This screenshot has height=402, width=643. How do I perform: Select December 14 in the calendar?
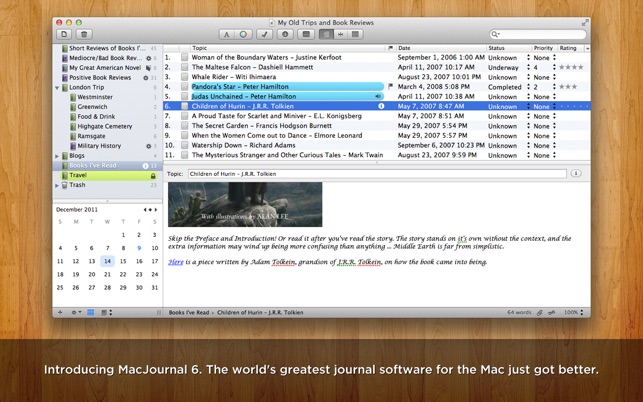(x=107, y=260)
